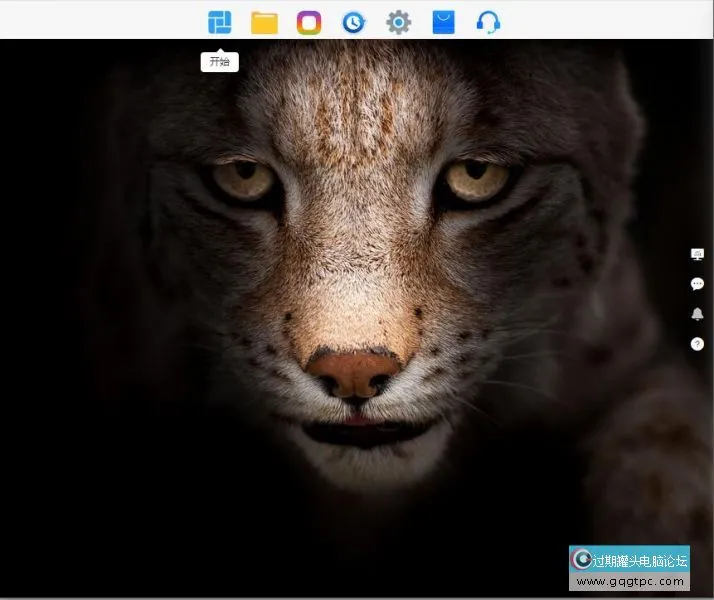The image size is (714, 600).
Task: Launch the blue shopping bag app store
Action: [x=443, y=22]
